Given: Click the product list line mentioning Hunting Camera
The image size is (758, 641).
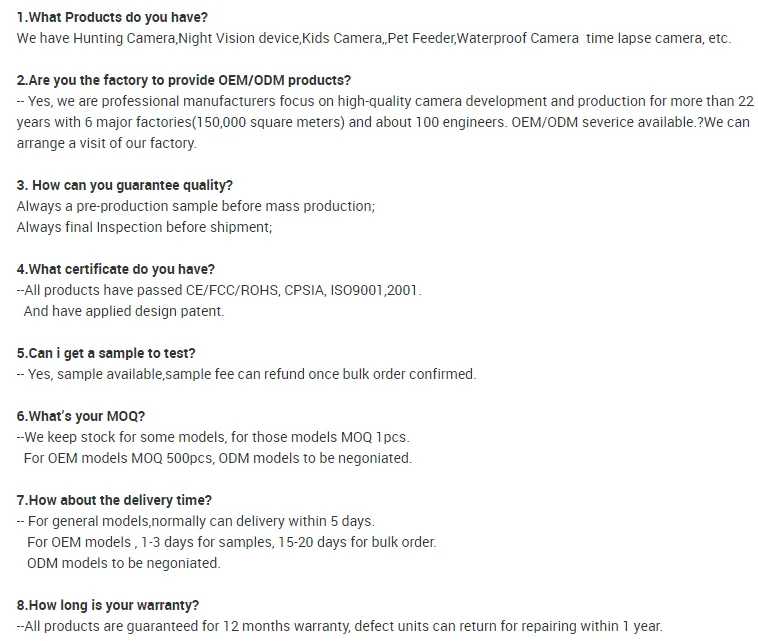Looking at the screenshot, I should click(373, 39).
